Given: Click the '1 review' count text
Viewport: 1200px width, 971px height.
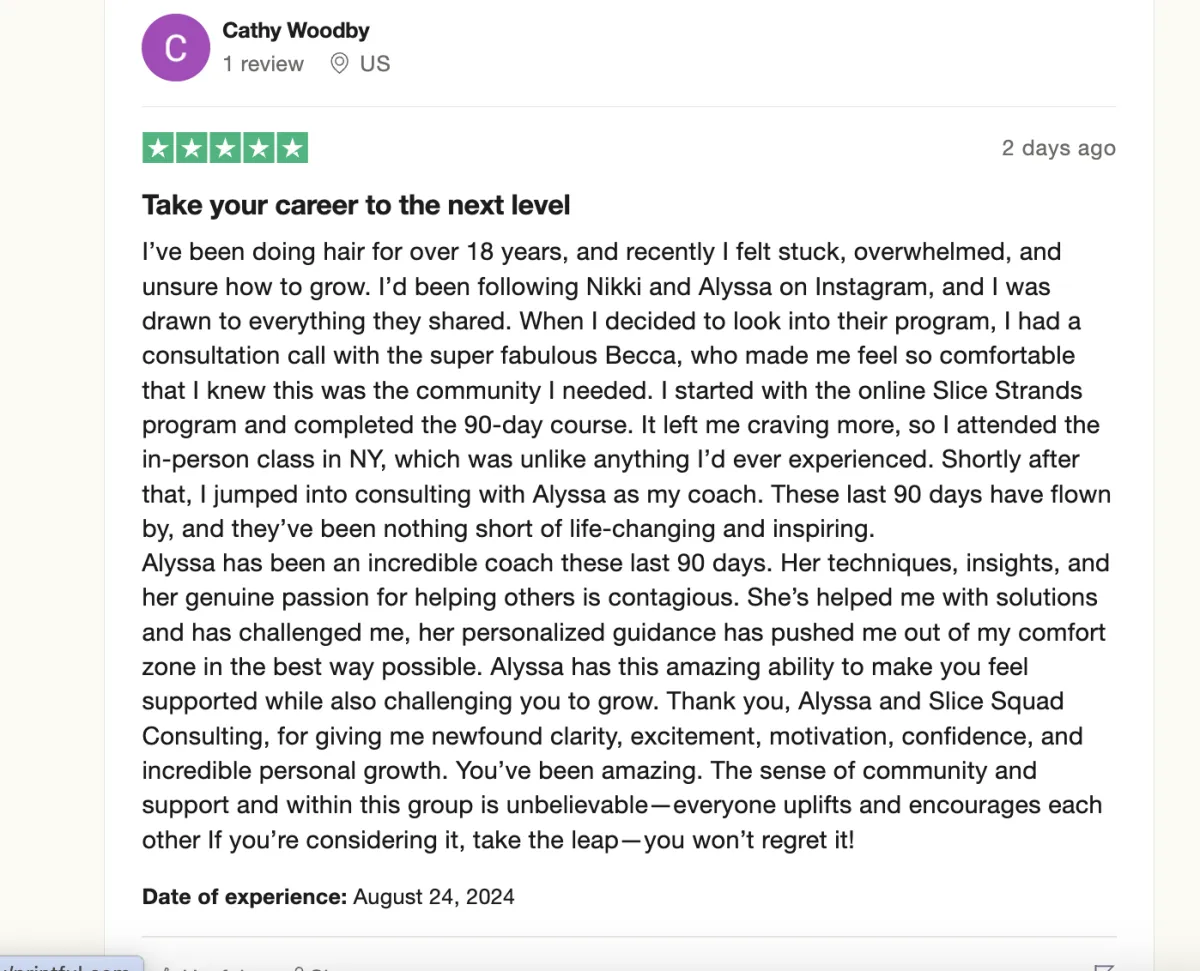Looking at the screenshot, I should pos(263,64).
